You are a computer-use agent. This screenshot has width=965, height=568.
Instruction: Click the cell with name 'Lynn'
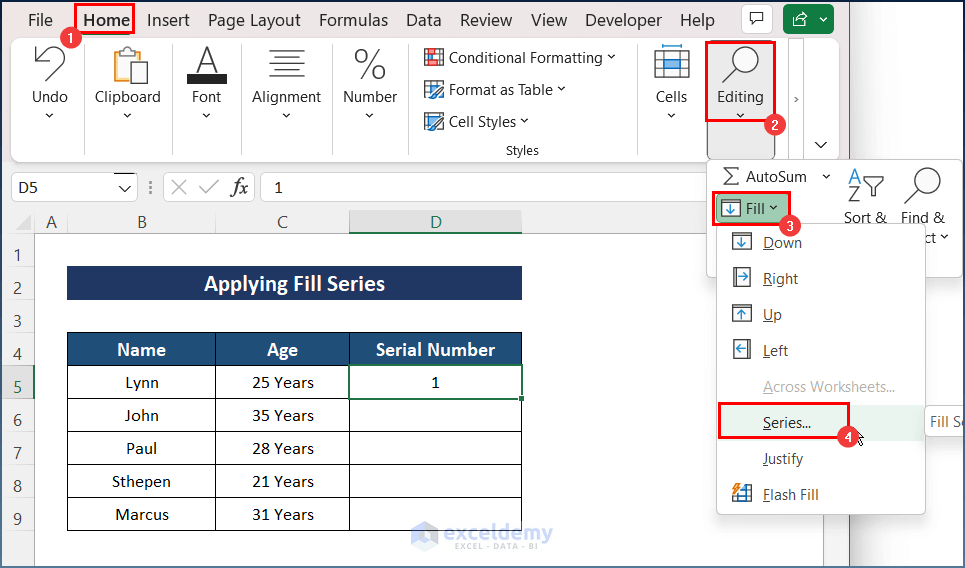142,382
